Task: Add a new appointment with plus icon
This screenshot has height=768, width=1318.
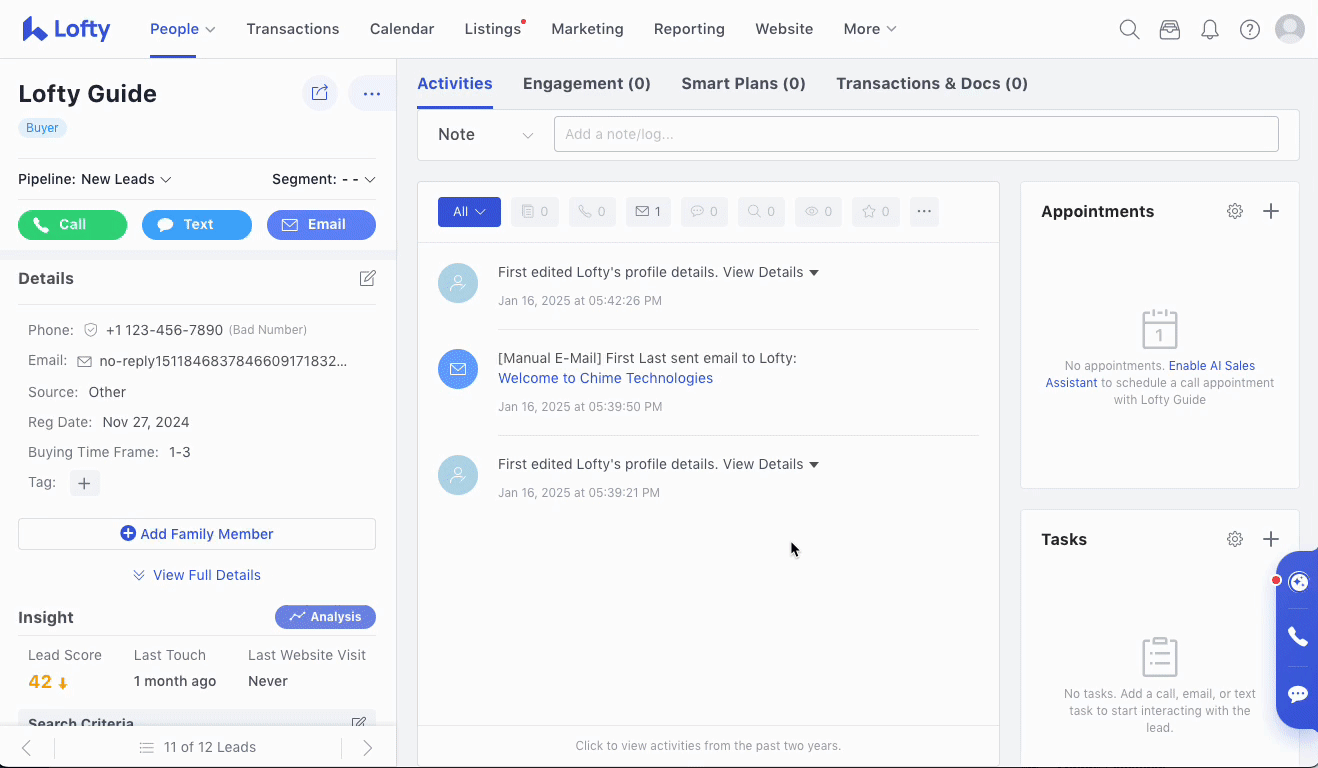Action: click(x=1271, y=211)
